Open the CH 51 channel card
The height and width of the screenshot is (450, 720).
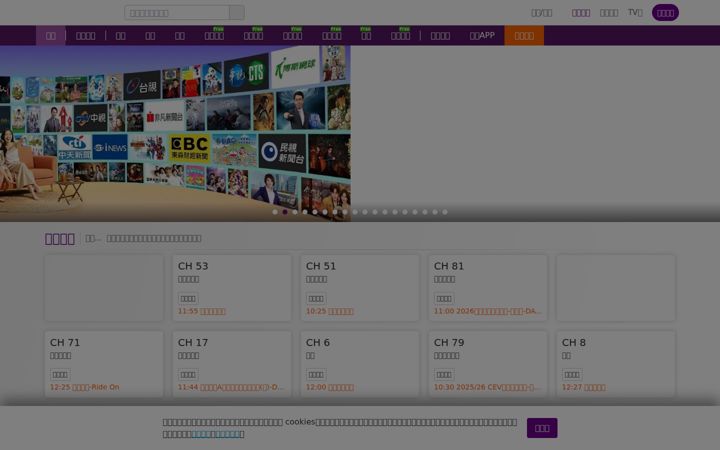click(x=360, y=288)
